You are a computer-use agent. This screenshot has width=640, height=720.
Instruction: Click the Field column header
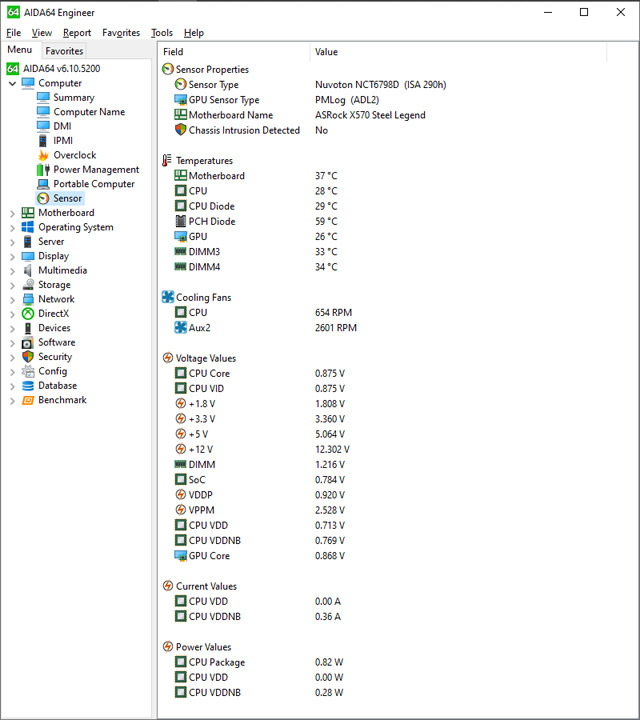[x=234, y=52]
